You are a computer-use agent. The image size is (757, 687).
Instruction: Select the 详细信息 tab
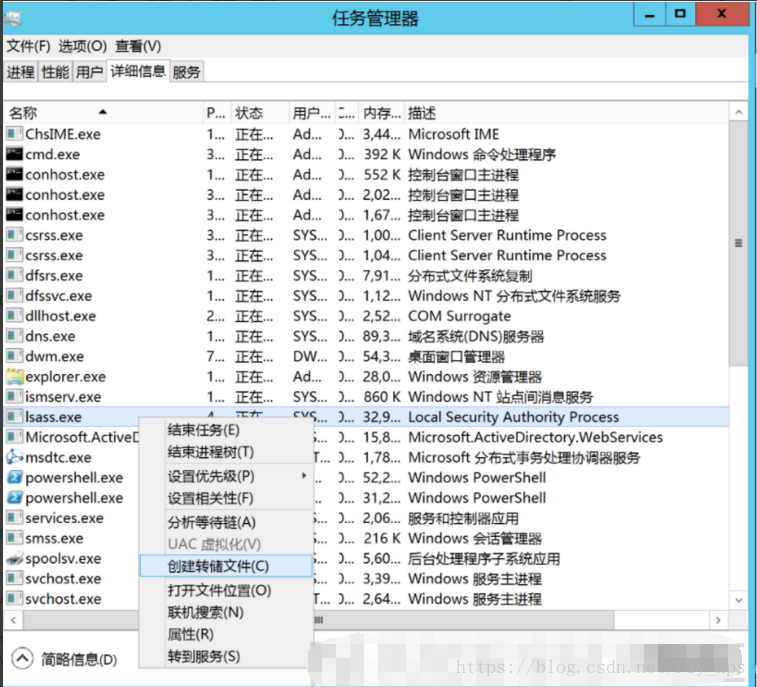138,71
